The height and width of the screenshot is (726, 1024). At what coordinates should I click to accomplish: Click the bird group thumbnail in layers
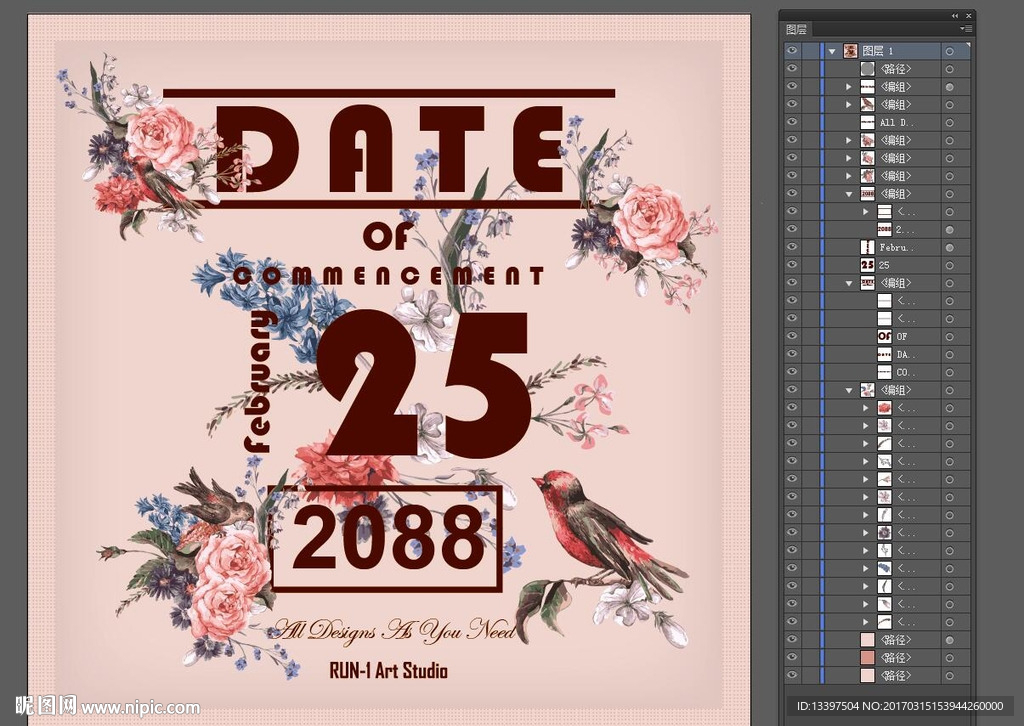coord(867,104)
